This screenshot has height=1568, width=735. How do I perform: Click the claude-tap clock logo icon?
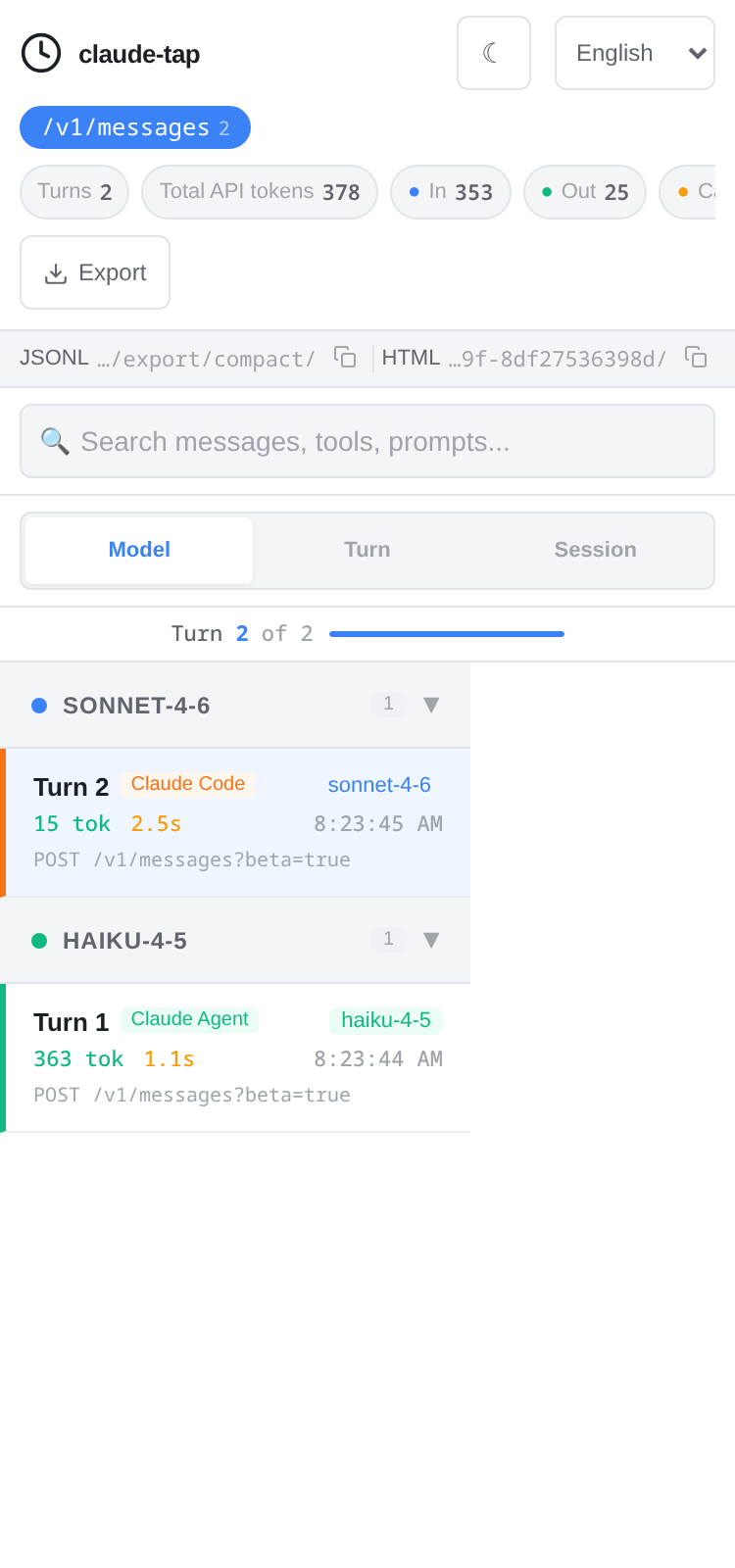tap(41, 53)
